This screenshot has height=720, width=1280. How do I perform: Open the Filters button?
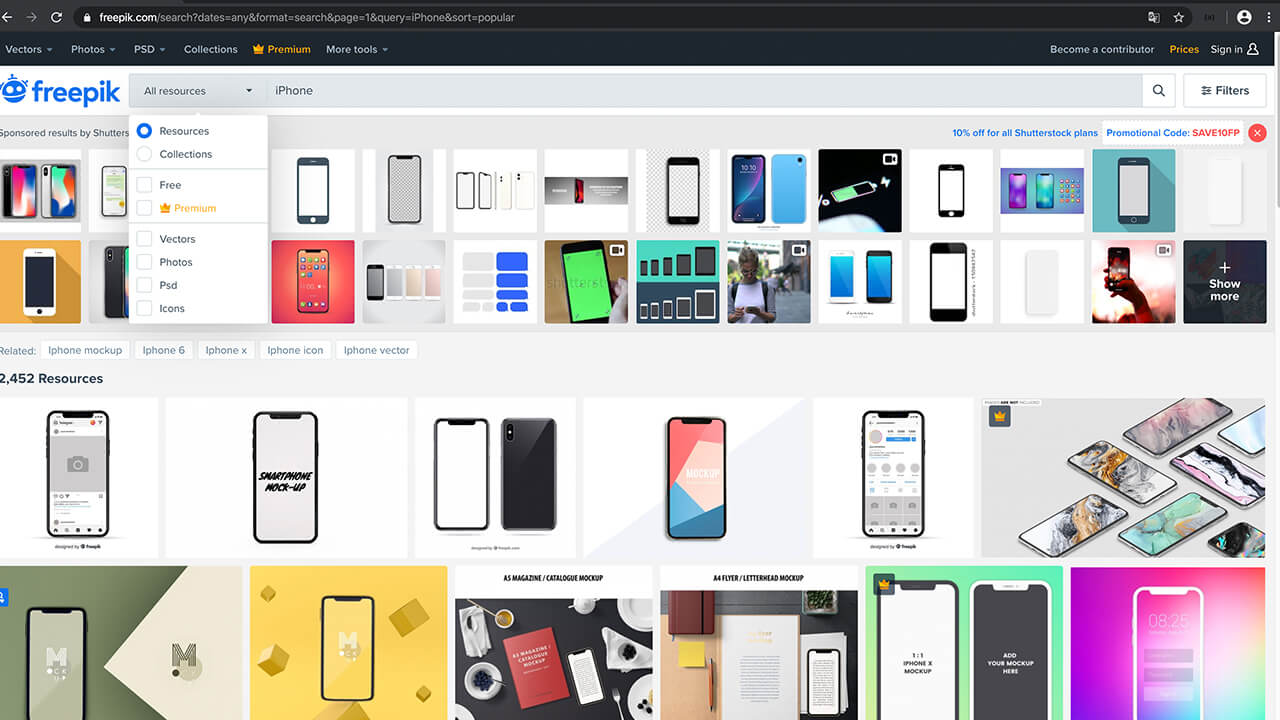[x=1225, y=91]
